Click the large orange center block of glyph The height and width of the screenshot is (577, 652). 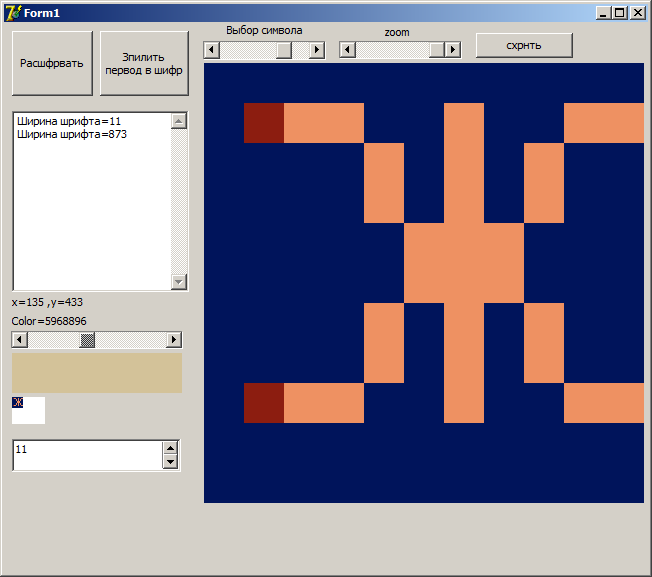(464, 263)
